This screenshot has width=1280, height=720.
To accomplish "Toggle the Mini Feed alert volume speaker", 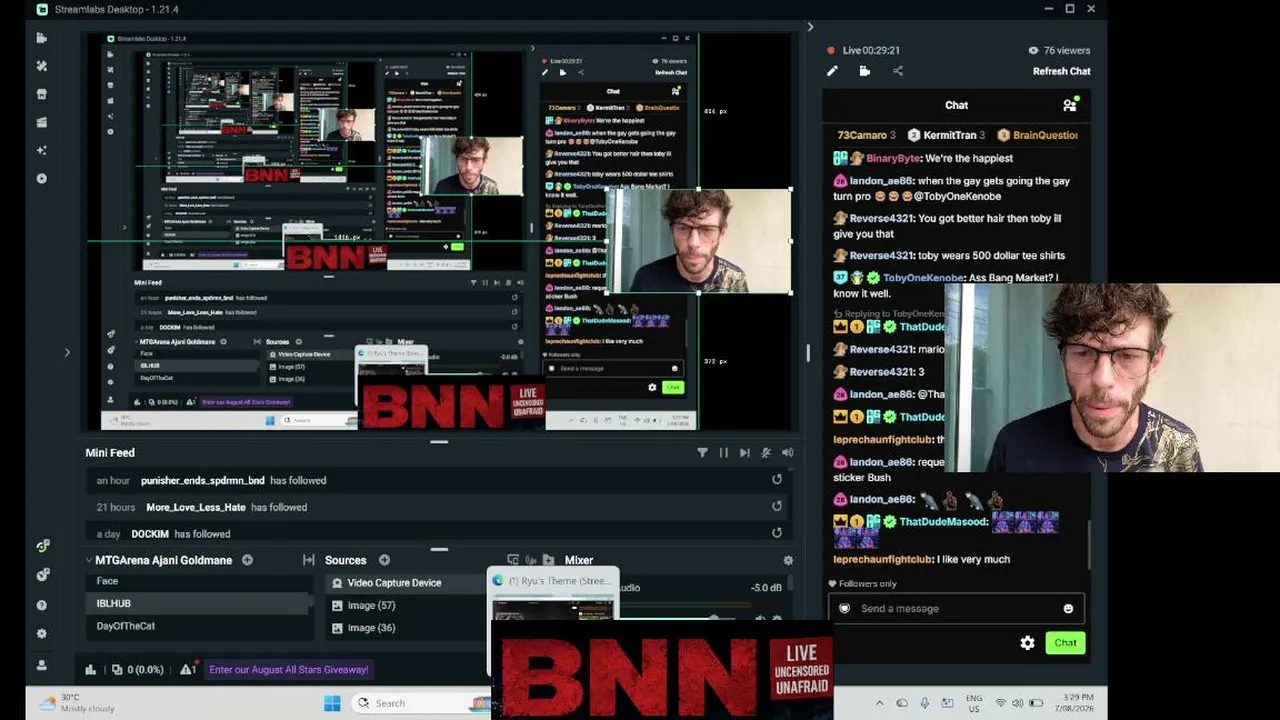I will tap(787, 453).
